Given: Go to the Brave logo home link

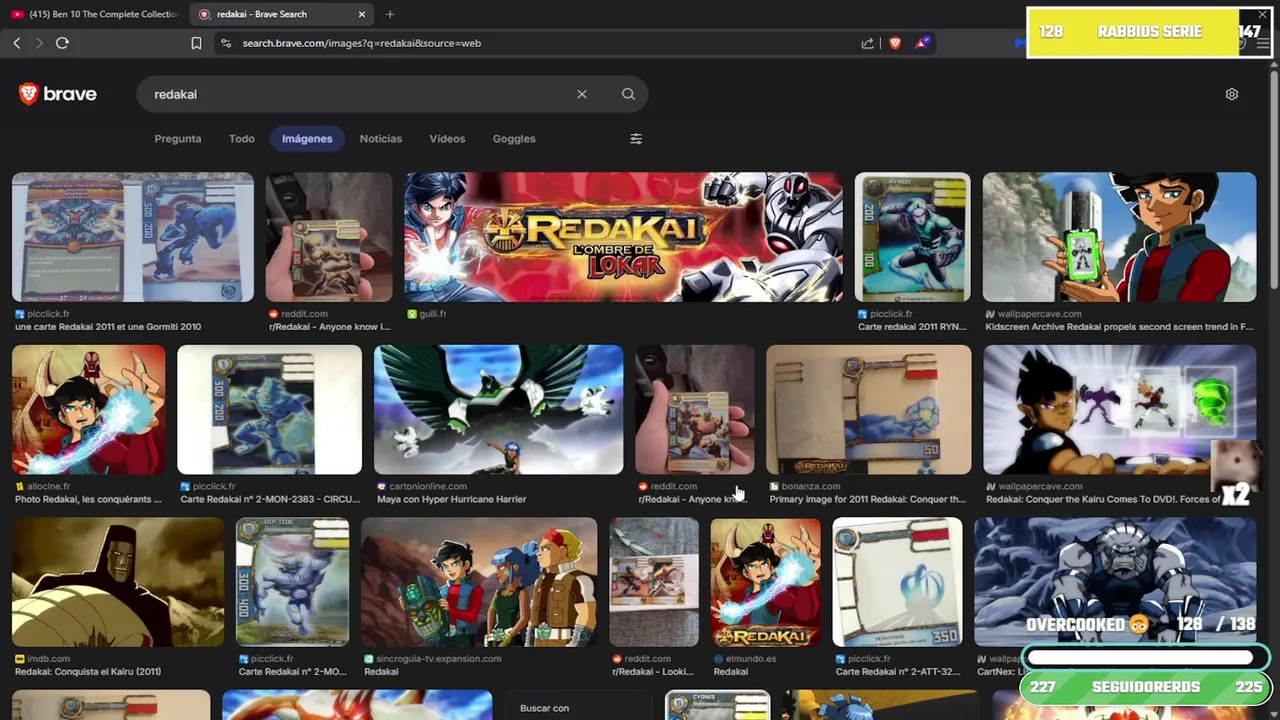Looking at the screenshot, I should click(x=58, y=94).
